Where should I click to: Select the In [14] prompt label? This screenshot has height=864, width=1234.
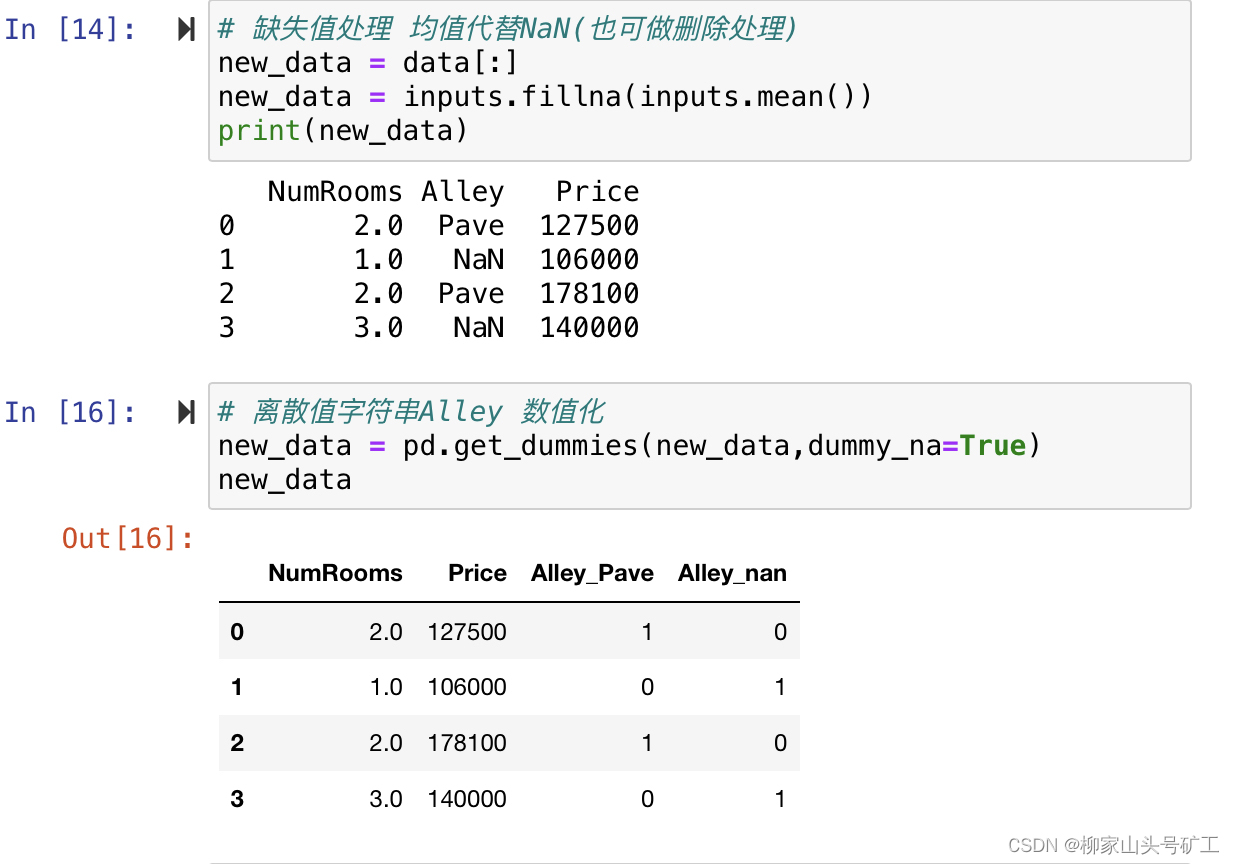coord(70,29)
